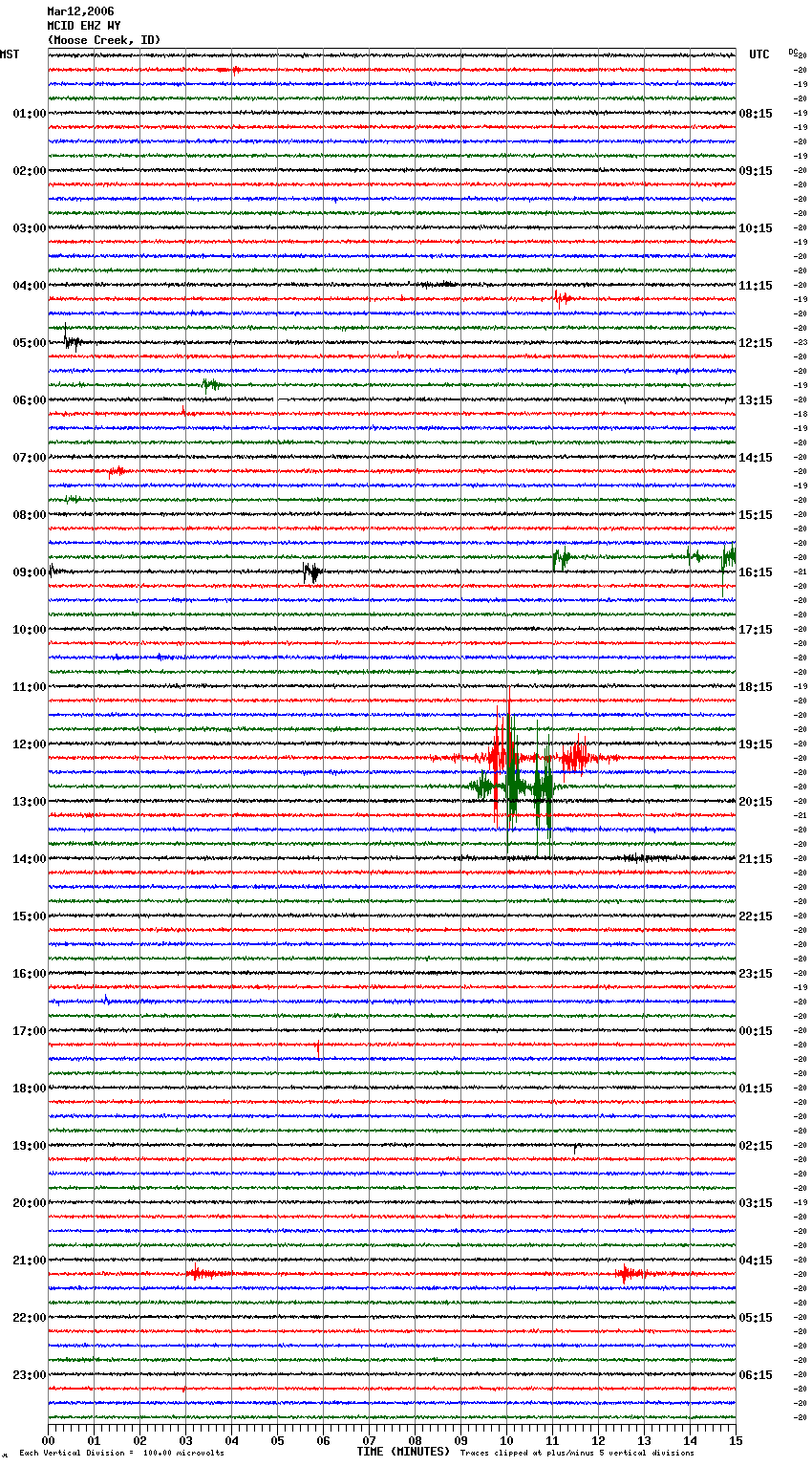
Task: Select the 23:00 MST hour label
Action: (x=30, y=1375)
